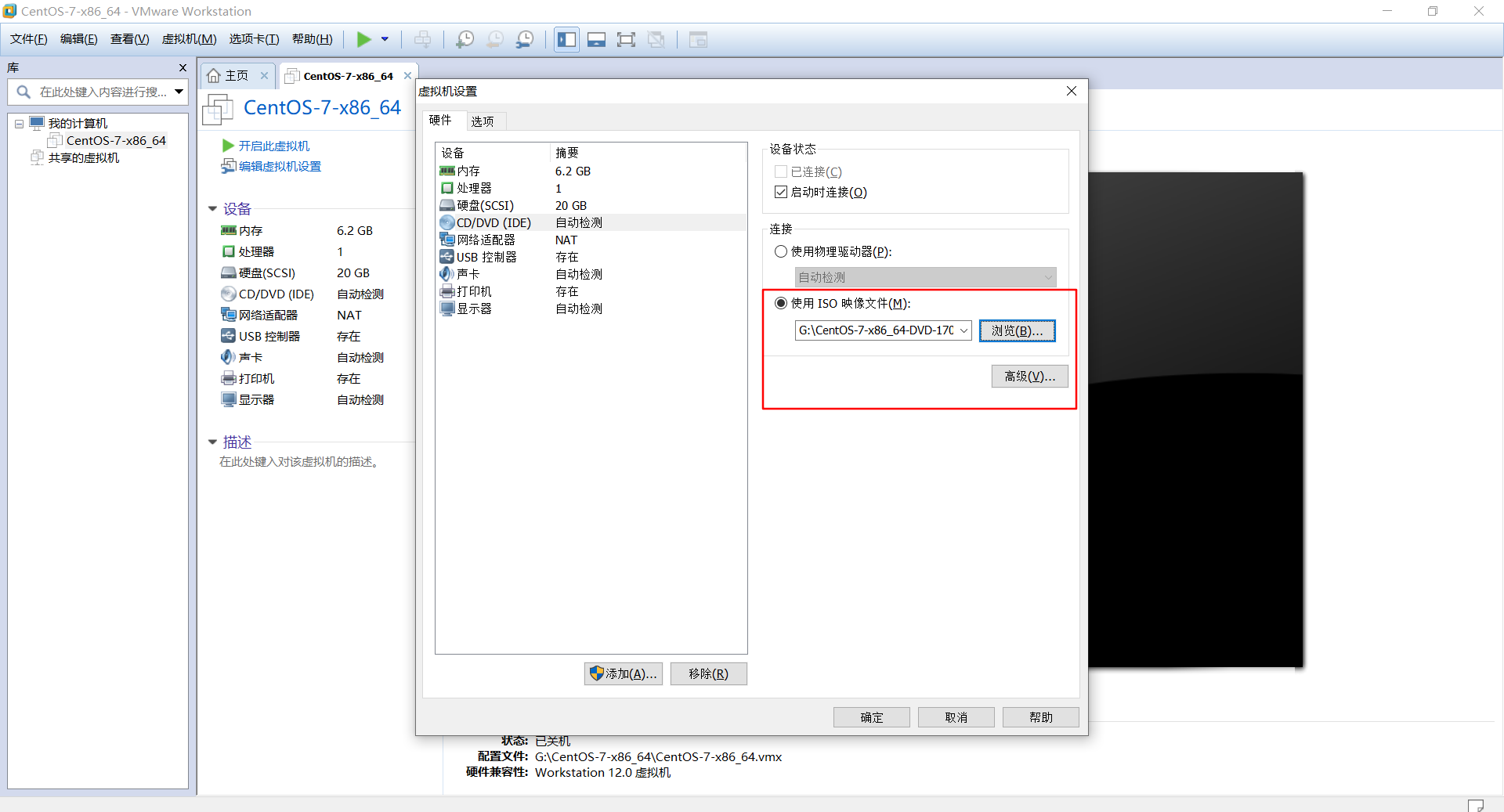Image resolution: width=1504 pixels, height=812 pixels.
Task: Close the CentOS-7-x86_64 tab
Action: coord(407,75)
